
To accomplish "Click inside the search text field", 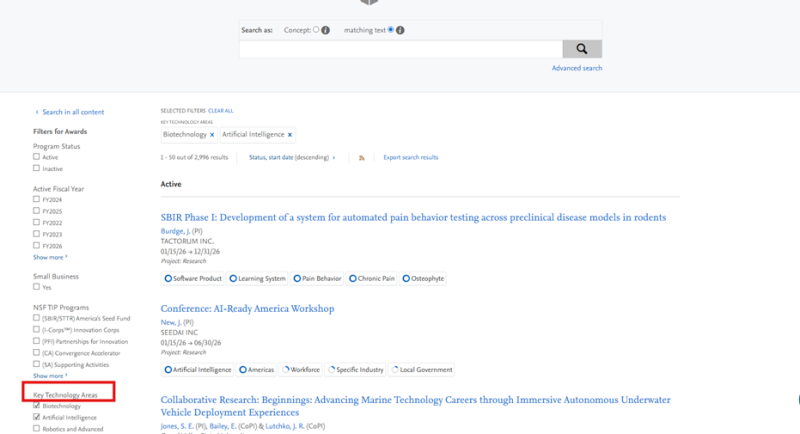I will click(x=400, y=49).
